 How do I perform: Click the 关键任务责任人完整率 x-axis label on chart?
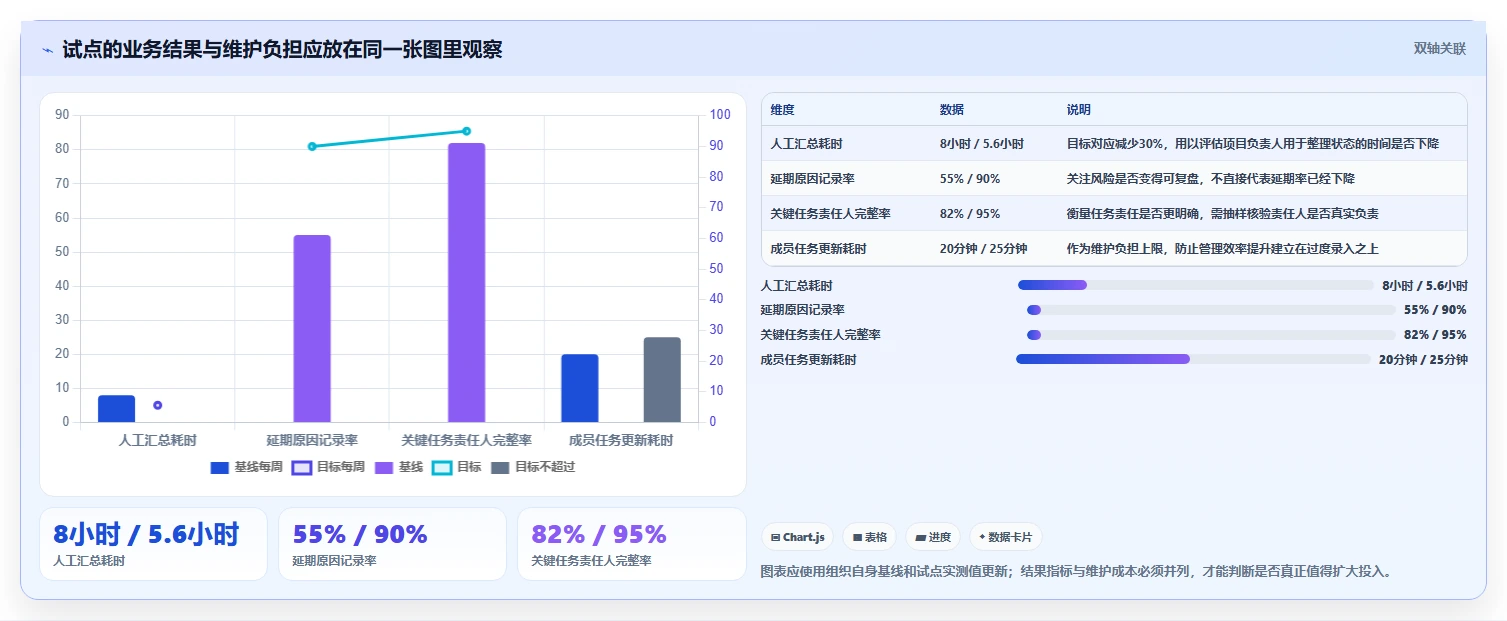(466, 440)
